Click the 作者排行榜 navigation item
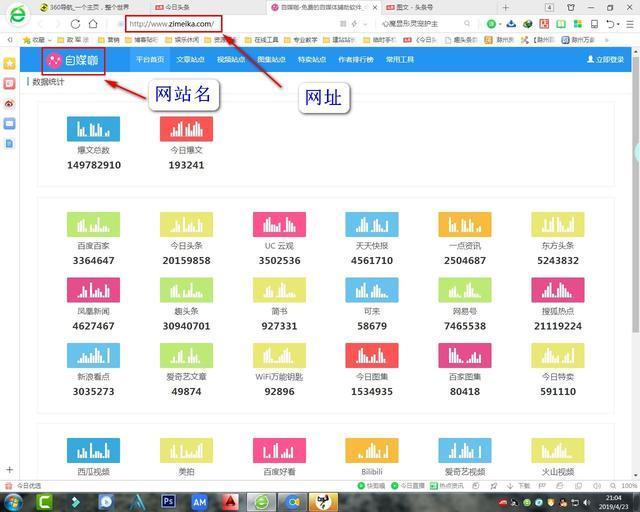This screenshot has width=640, height=512. pos(356,60)
